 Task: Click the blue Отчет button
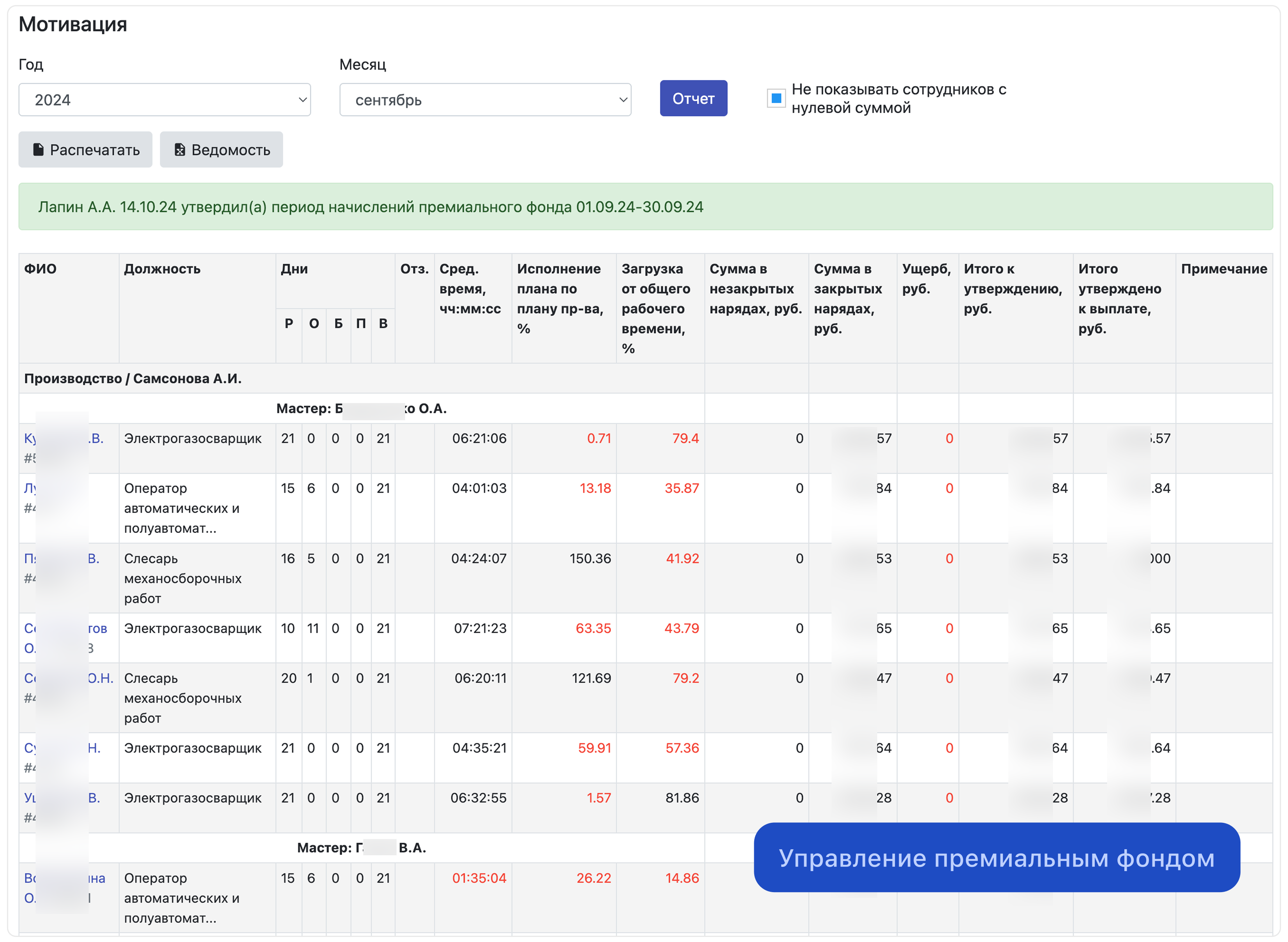[693, 99]
